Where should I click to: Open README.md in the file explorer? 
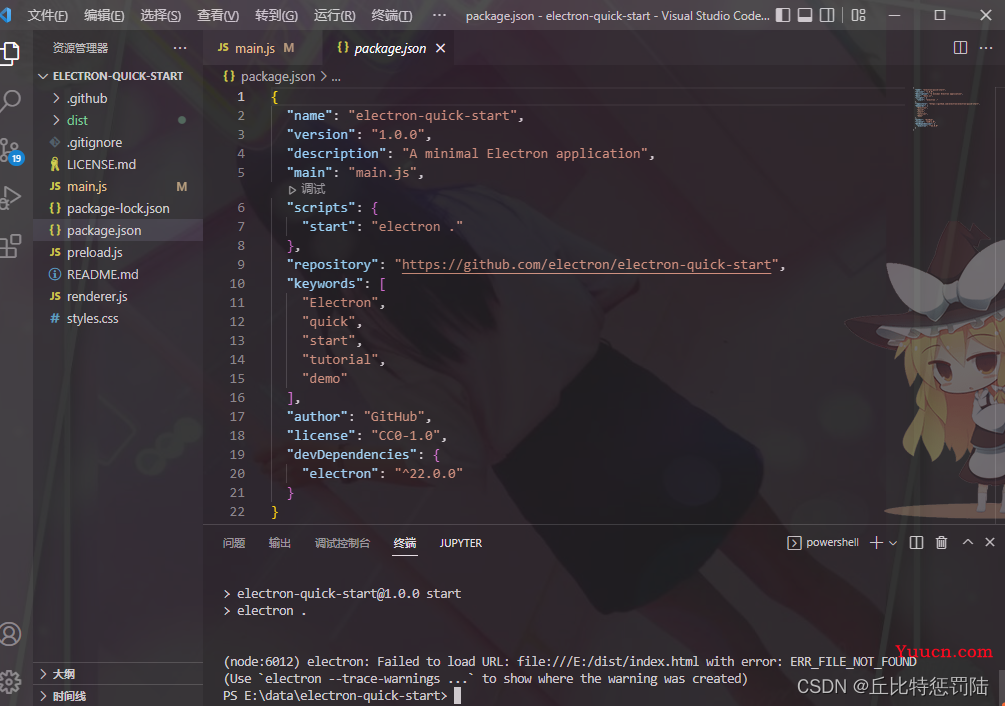point(118,275)
